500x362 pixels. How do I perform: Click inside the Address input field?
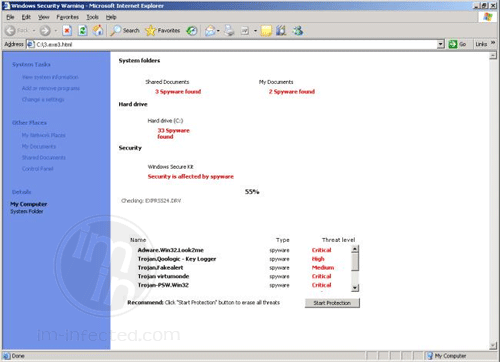pyautogui.click(x=236, y=44)
